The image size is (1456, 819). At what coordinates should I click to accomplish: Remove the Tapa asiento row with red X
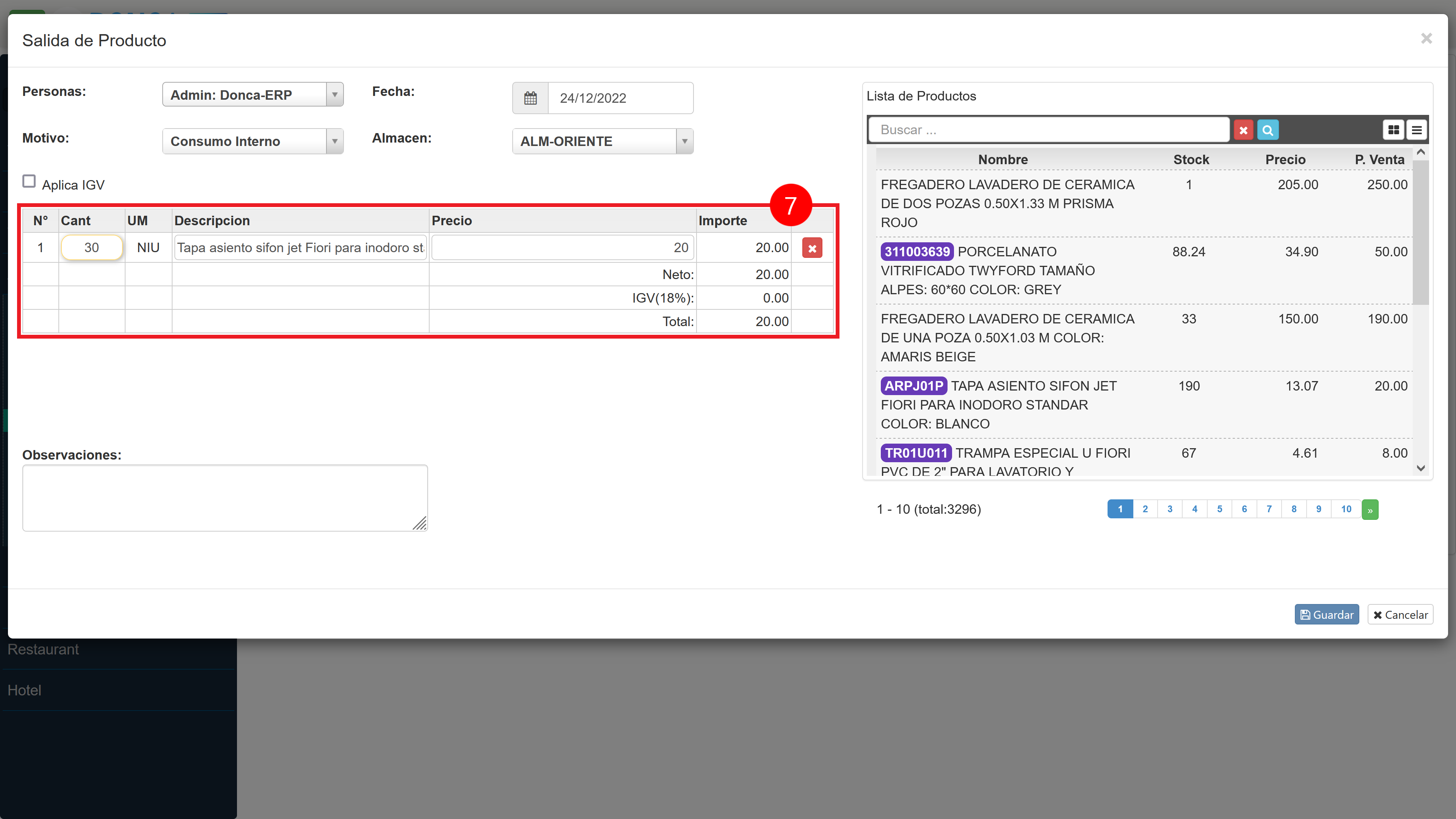[x=812, y=248]
